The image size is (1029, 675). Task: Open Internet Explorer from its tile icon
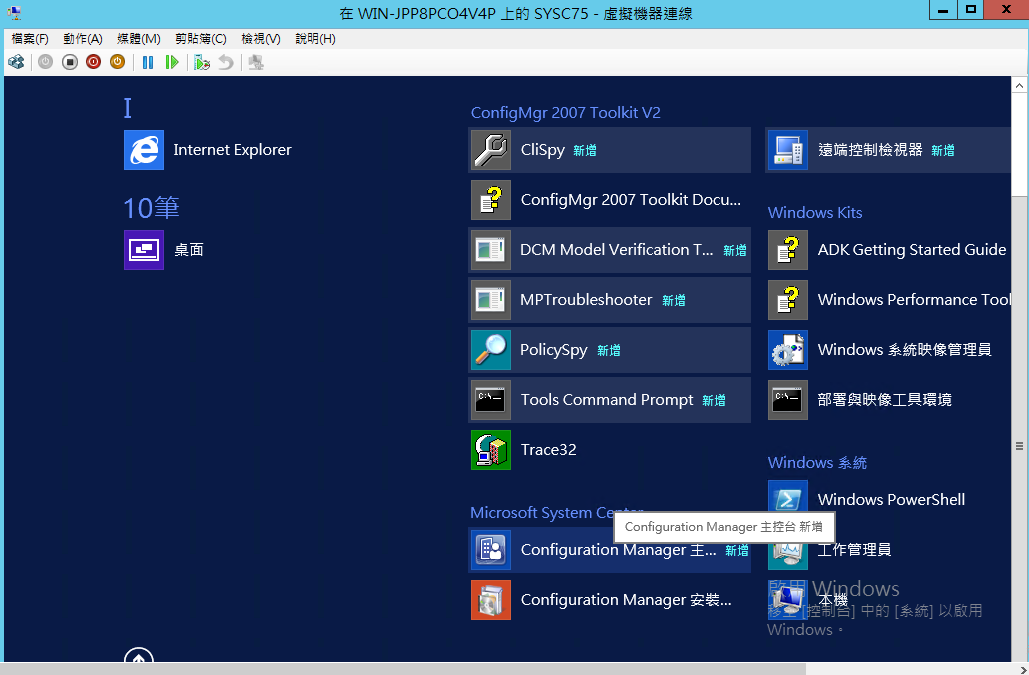coord(144,150)
